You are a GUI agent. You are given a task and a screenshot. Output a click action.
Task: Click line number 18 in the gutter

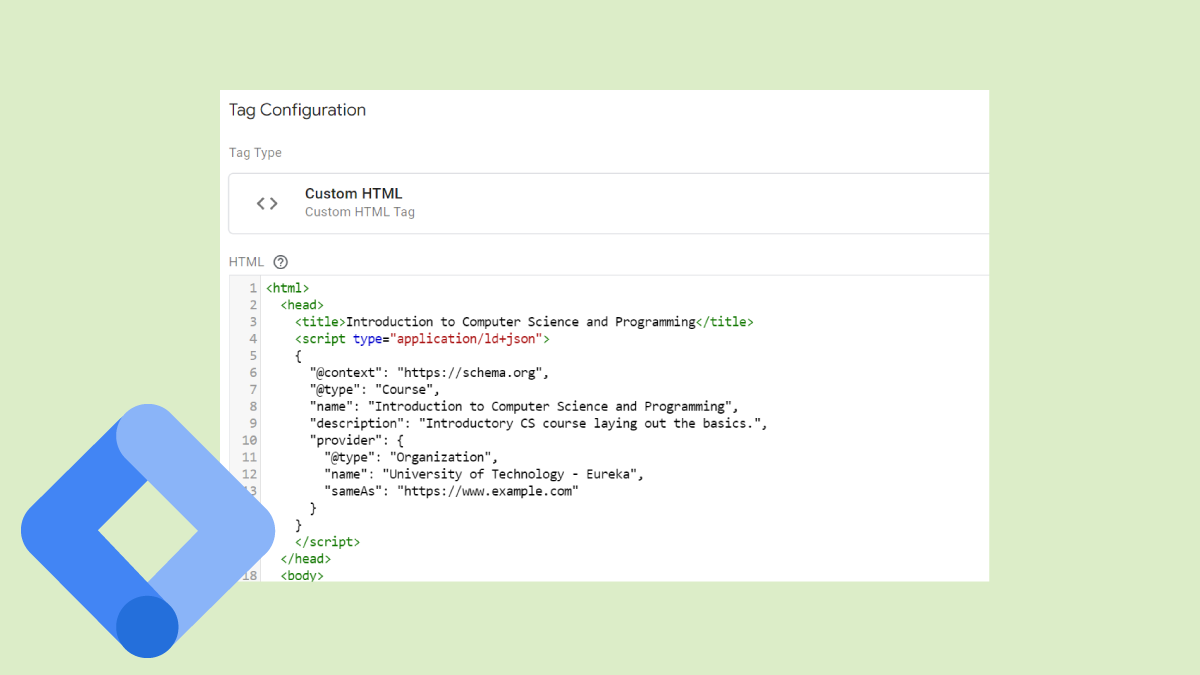pyautogui.click(x=250, y=576)
